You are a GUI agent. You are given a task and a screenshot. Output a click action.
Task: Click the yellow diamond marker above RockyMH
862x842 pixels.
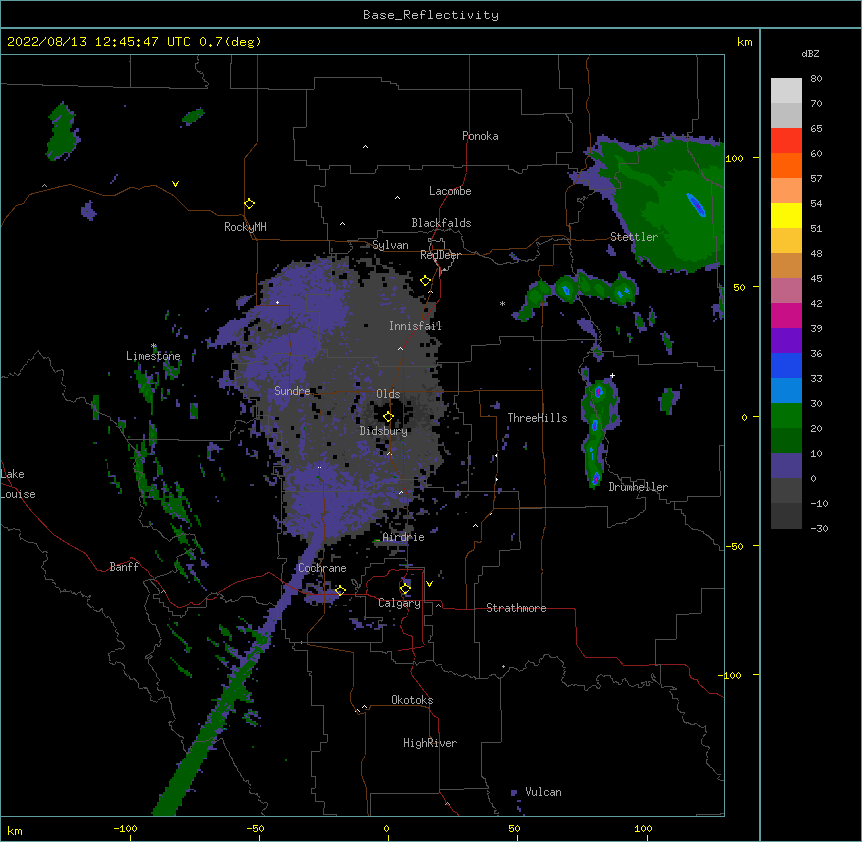(250, 204)
